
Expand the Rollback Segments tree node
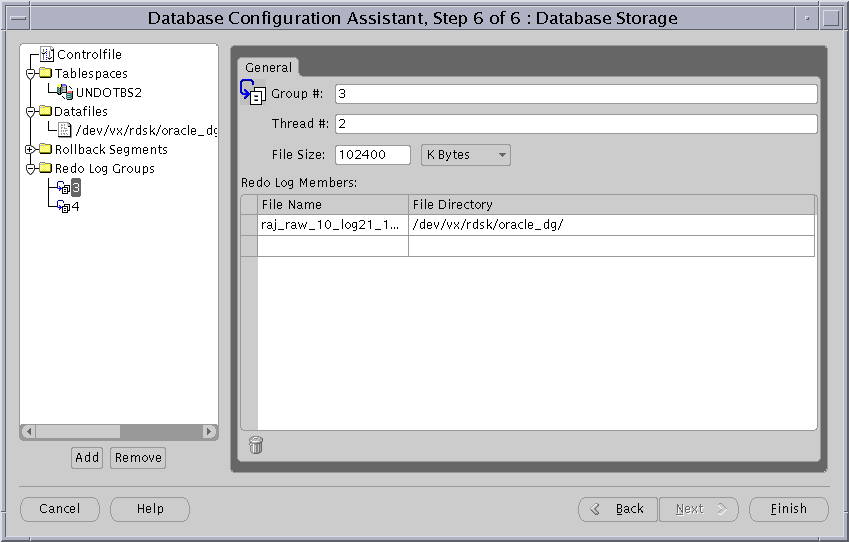tap(30, 150)
